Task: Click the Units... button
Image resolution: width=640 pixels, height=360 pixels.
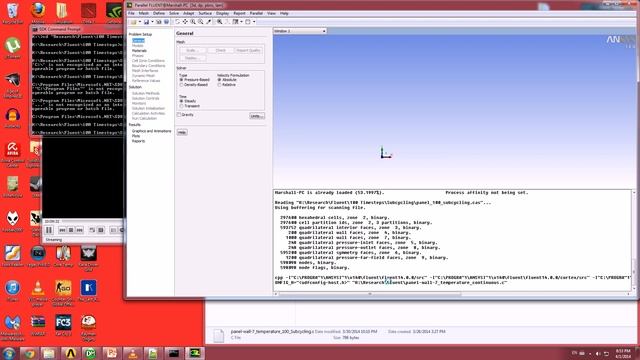Action: (257, 116)
